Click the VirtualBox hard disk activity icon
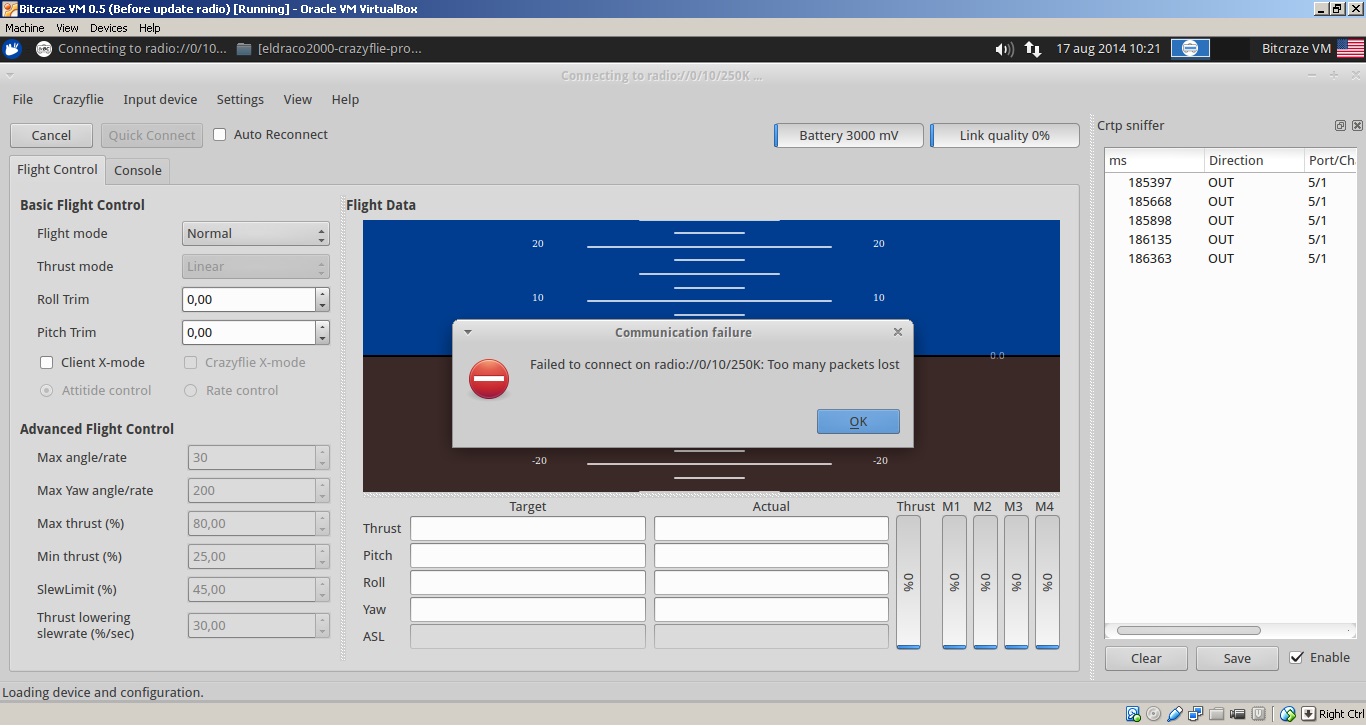Viewport: 1366px width, 726px height. point(1133,714)
